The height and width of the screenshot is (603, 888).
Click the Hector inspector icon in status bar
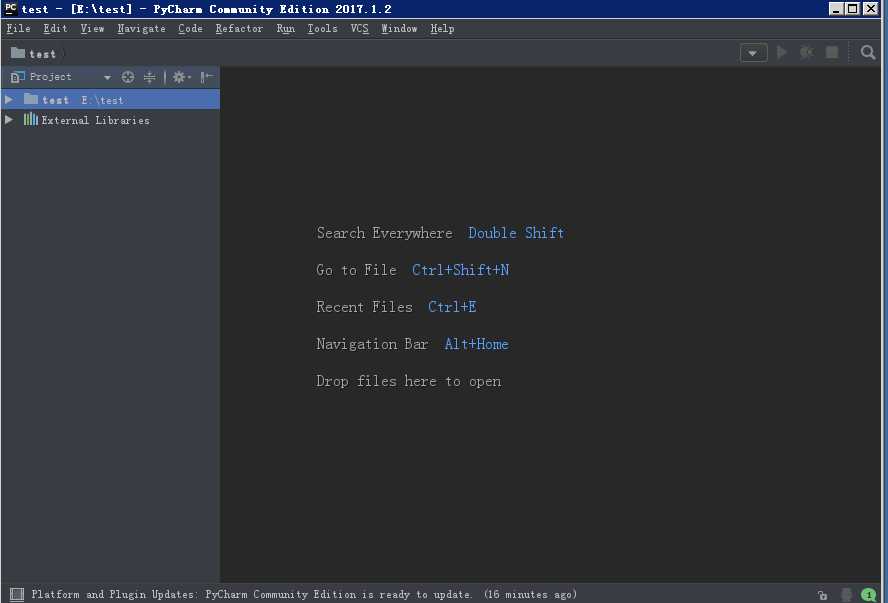(x=846, y=595)
